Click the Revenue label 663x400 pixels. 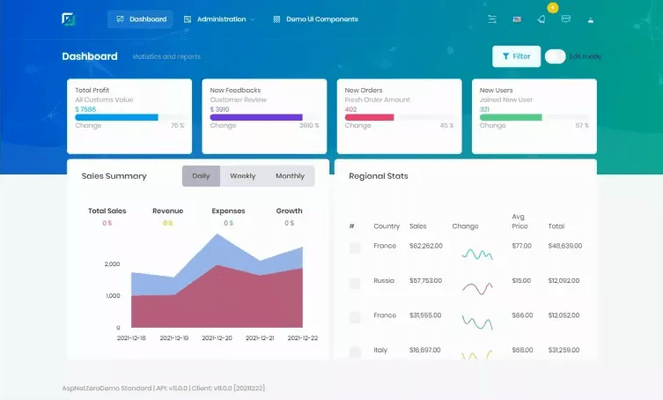(x=167, y=211)
